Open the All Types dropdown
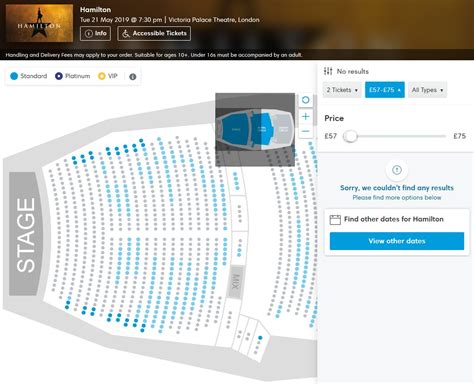 [x=427, y=90]
